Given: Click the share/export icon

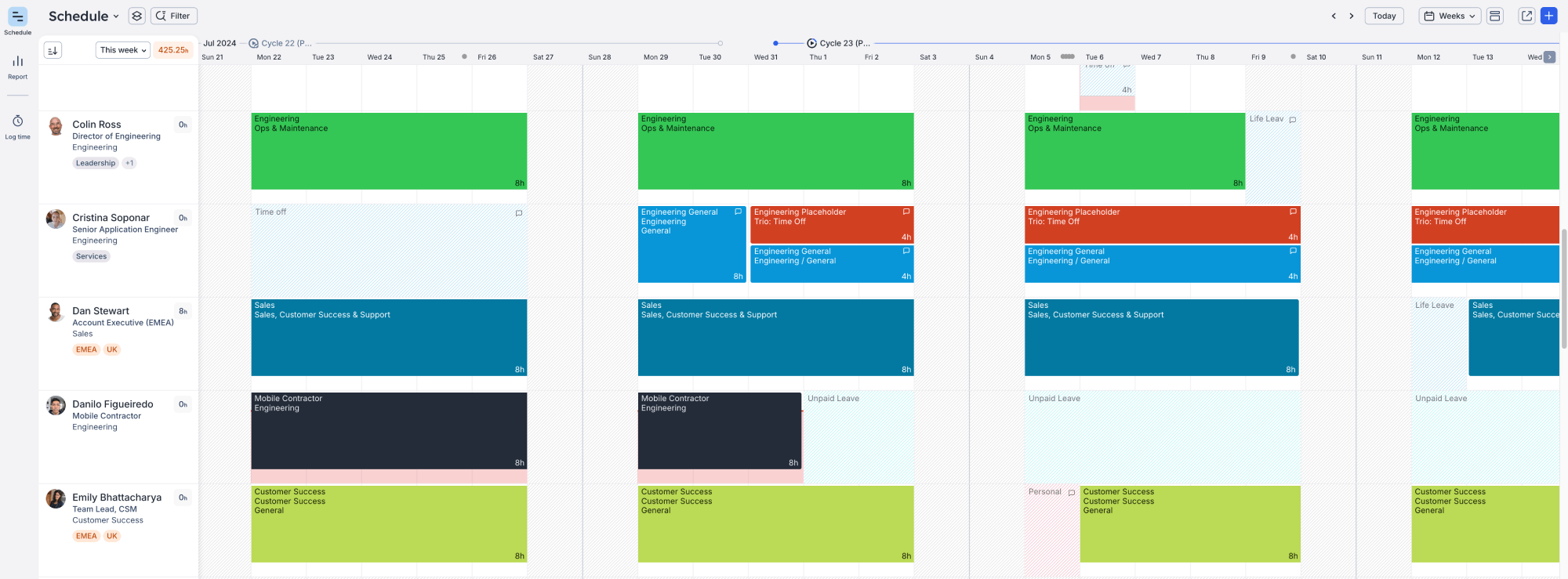Looking at the screenshot, I should point(1526,16).
